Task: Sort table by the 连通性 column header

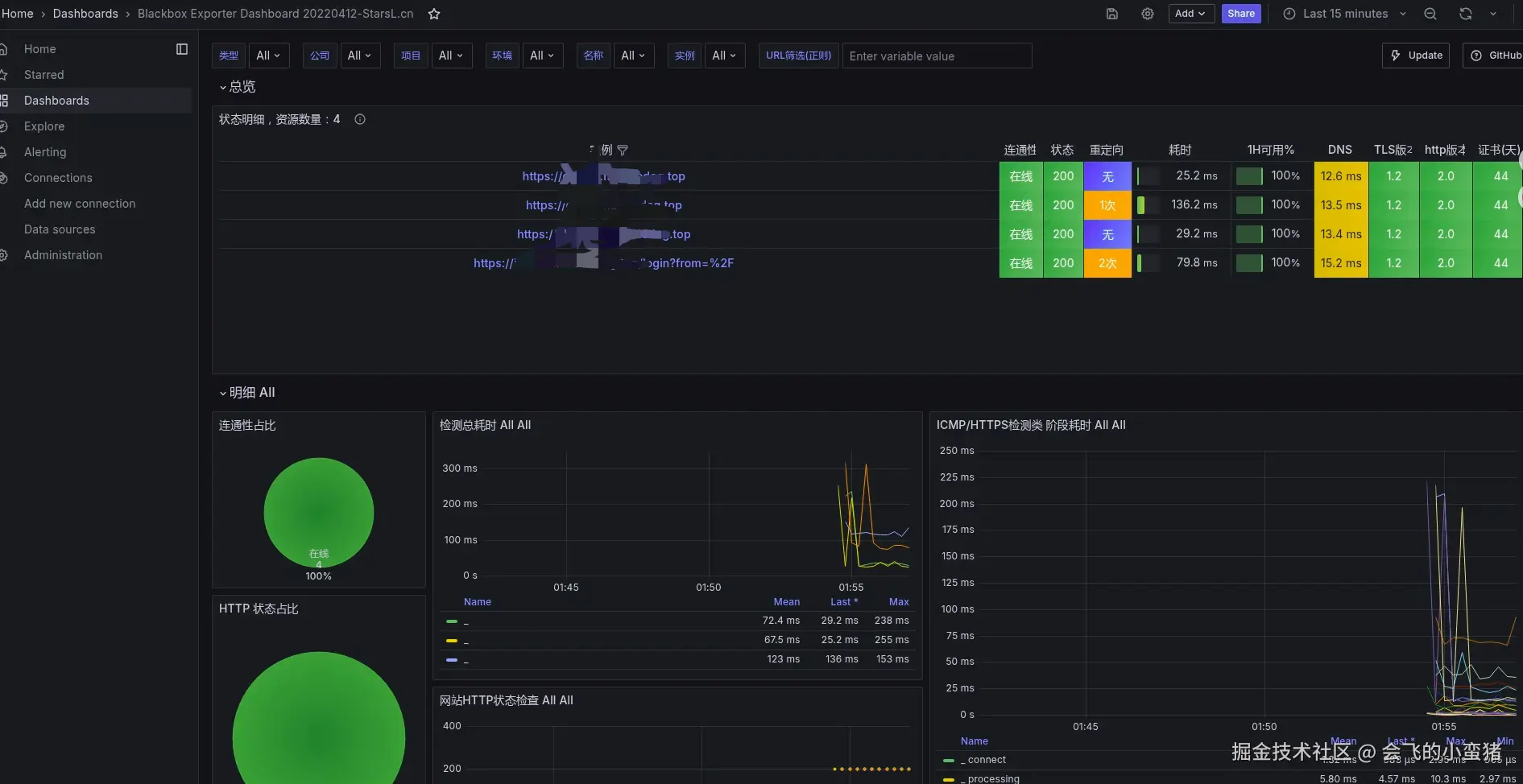Action: [x=1020, y=151]
